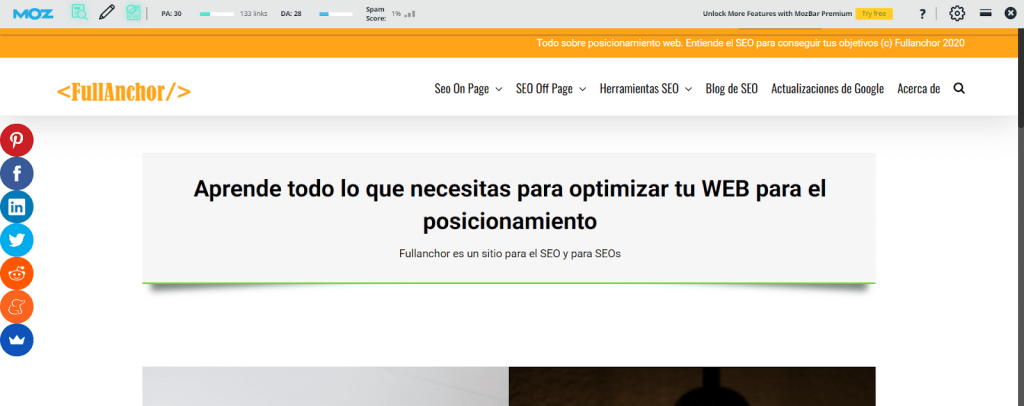Screen dimensions: 1024x406
Task: Expand the Herramientas SEO chevron
Action: pyautogui.click(x=688, y=89)
